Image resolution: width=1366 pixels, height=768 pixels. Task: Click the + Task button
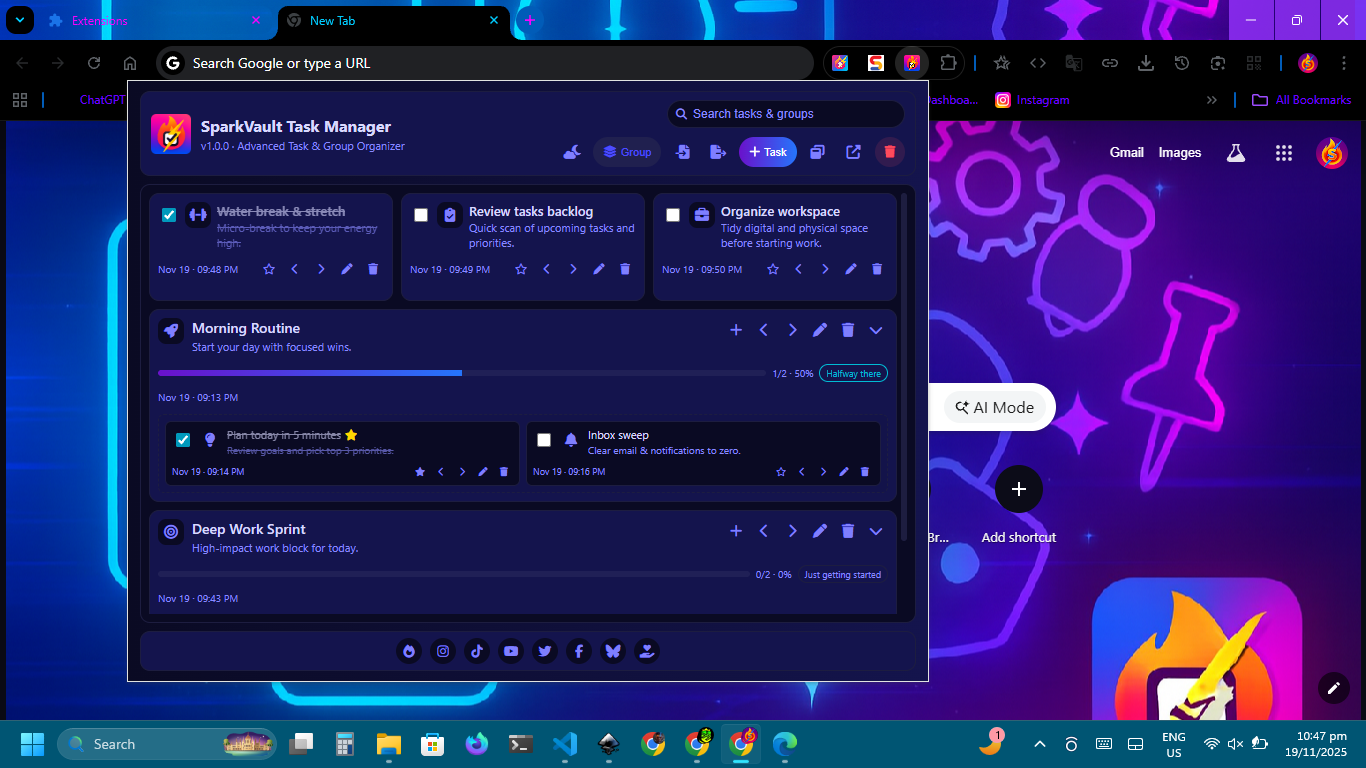[767, 152]
